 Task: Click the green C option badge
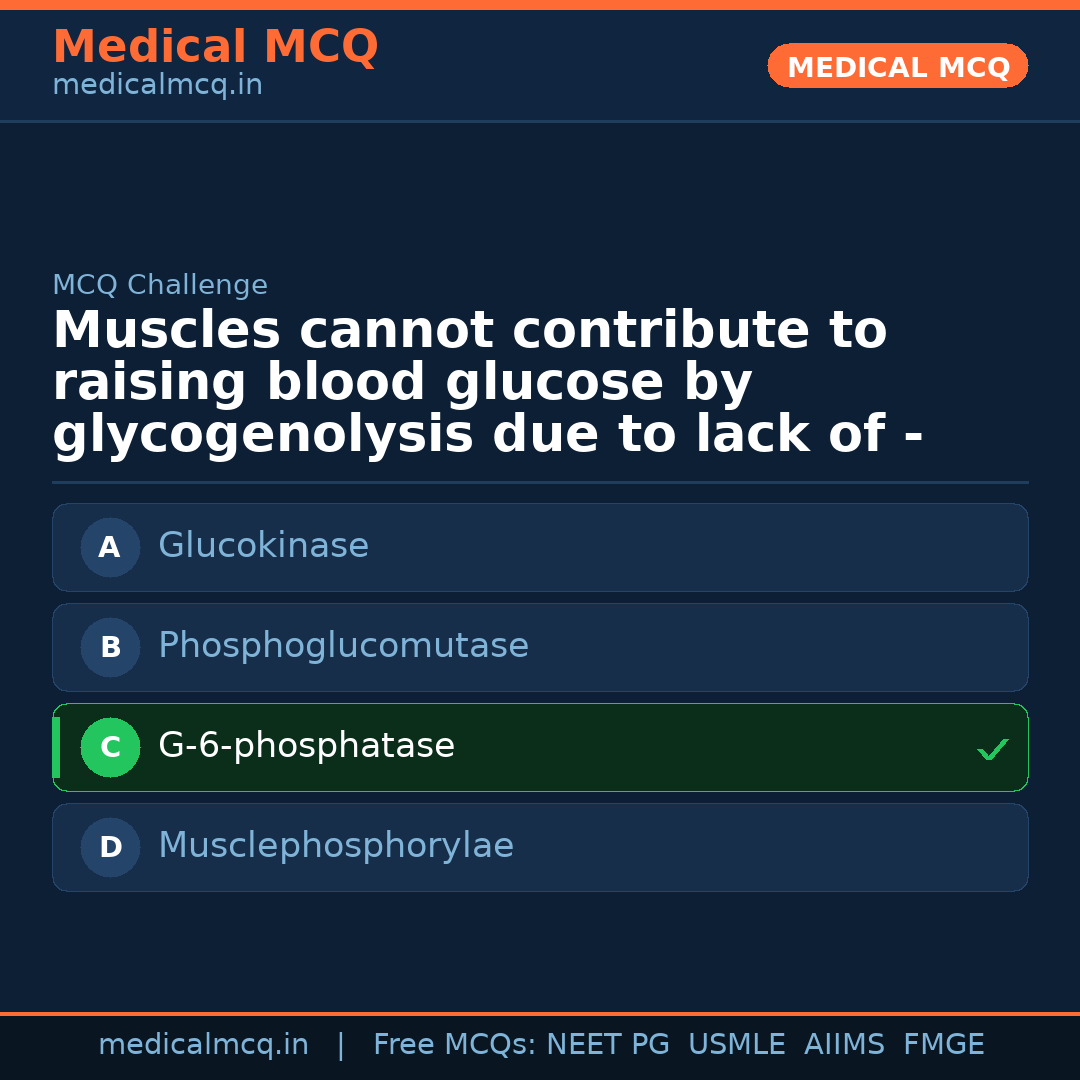click(110, 747)
